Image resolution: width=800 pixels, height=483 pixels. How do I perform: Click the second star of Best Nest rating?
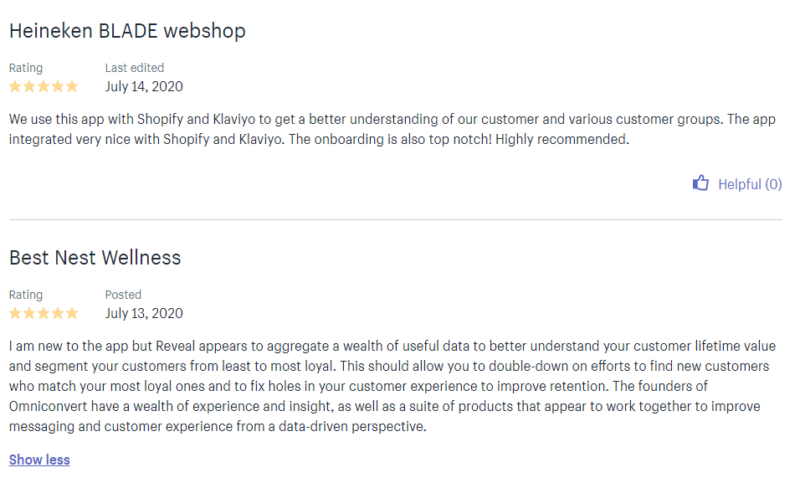point(30,313)
